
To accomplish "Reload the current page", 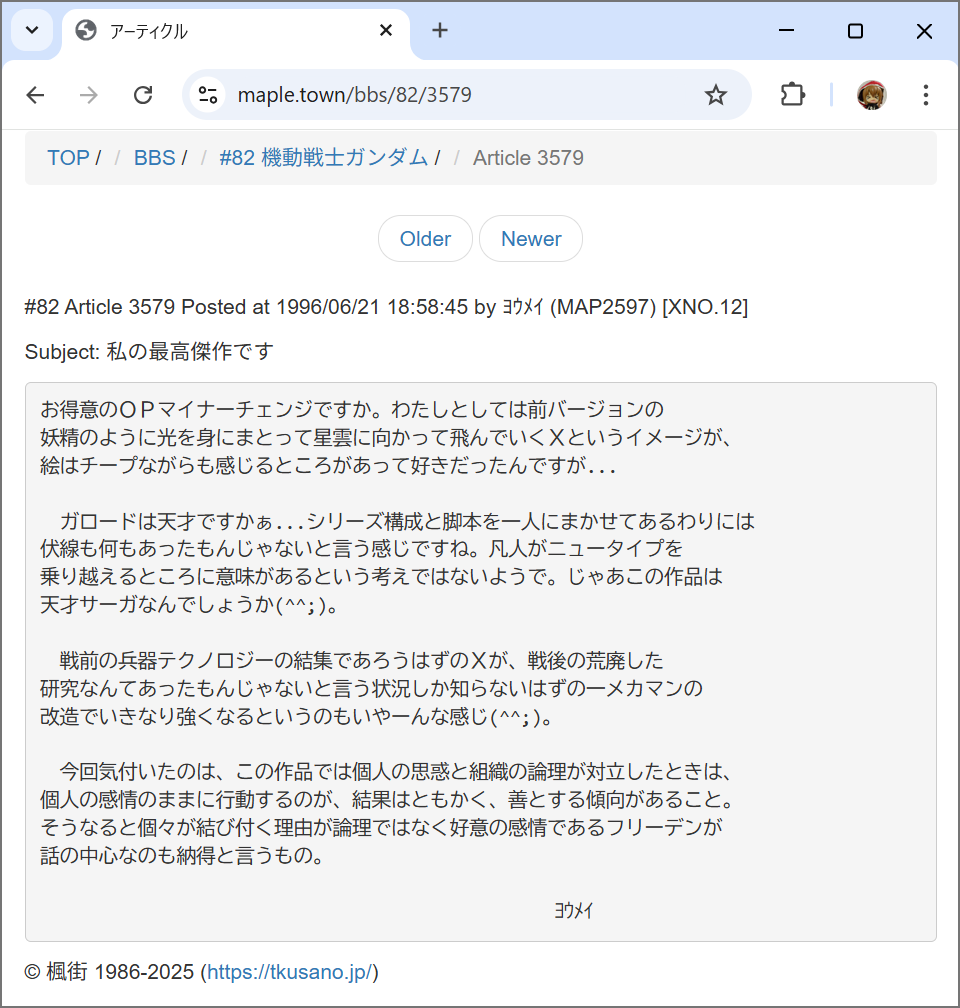I will [143, 95].
